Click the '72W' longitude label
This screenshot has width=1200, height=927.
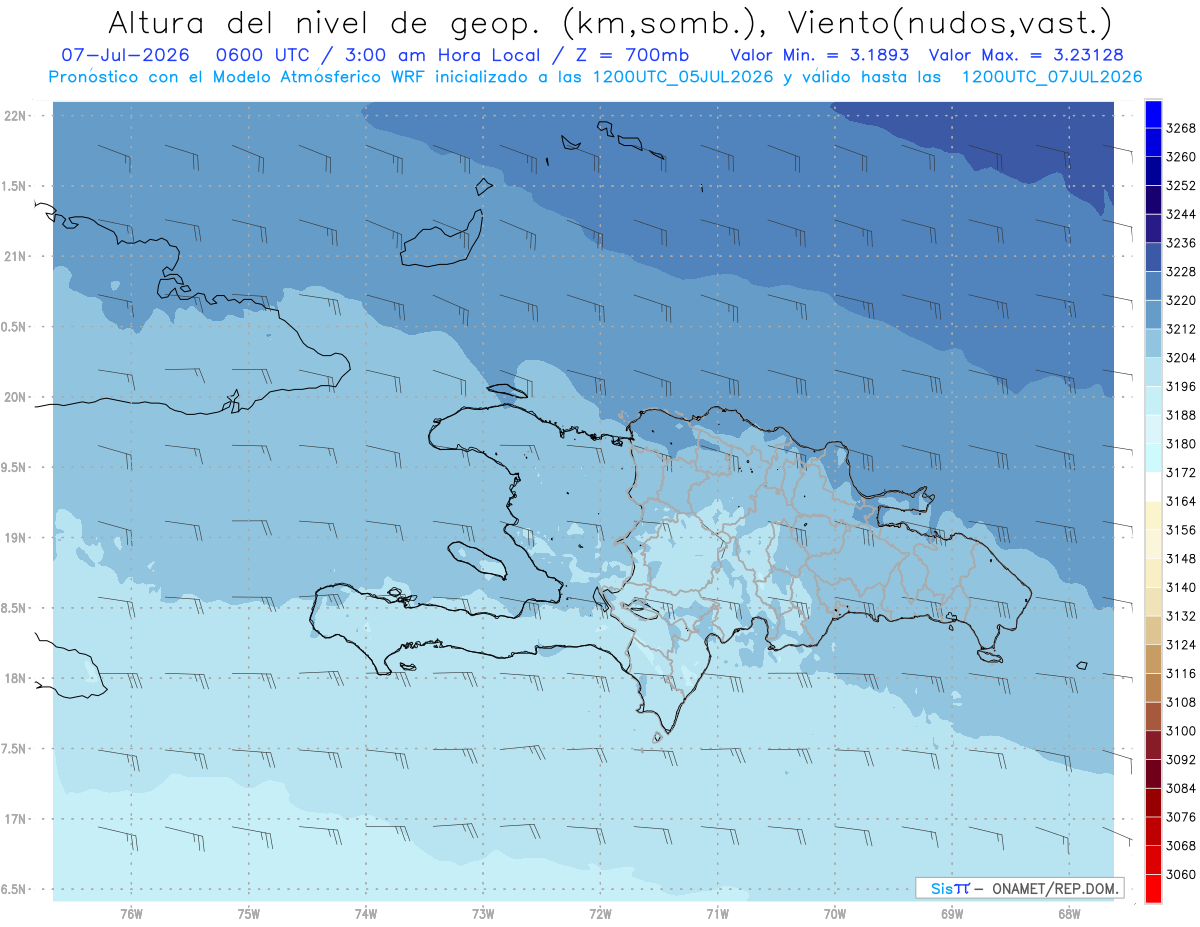(x=600, y=913)
